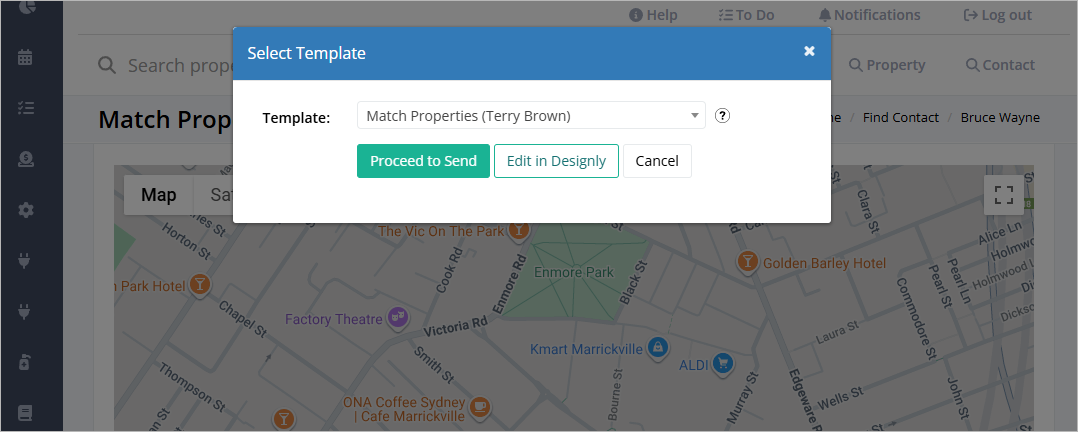Image resolution: width=1078 pixels, height=432 pixels.
Task: Open the task checklist sidebar icon
Action: (25, 108)
